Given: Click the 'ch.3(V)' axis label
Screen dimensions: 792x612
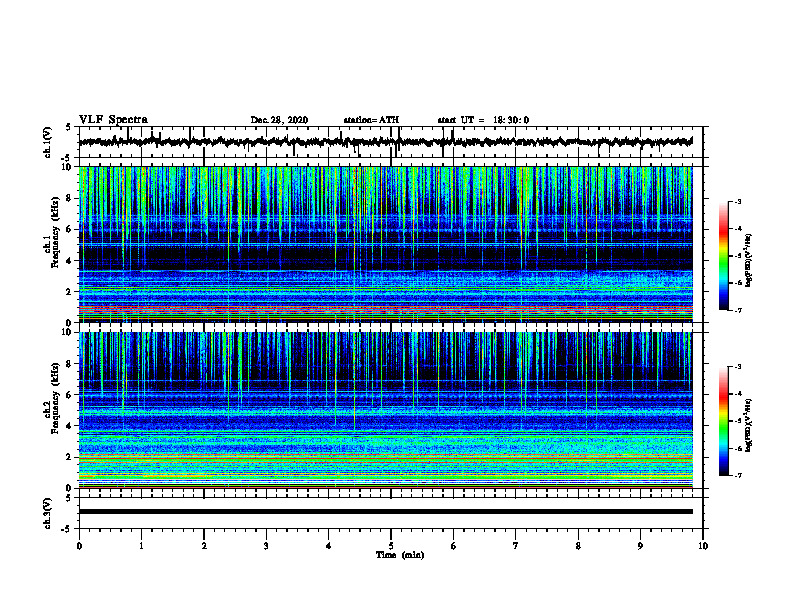Looking at the screenshot, I should pyautogui.click(x=48, y=514).
